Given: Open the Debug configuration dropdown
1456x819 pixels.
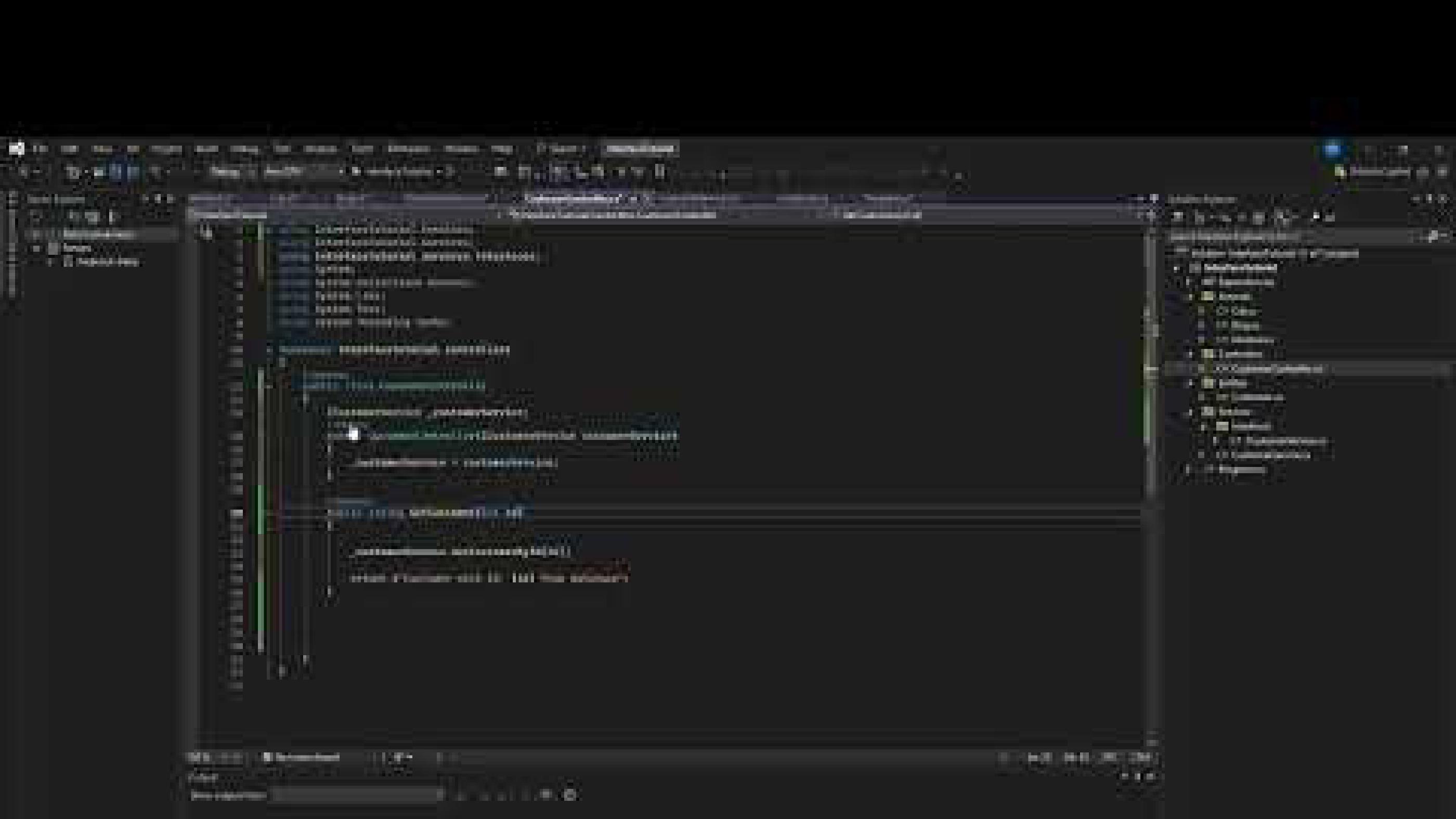Looking at the screenshot, I should 233,172.
